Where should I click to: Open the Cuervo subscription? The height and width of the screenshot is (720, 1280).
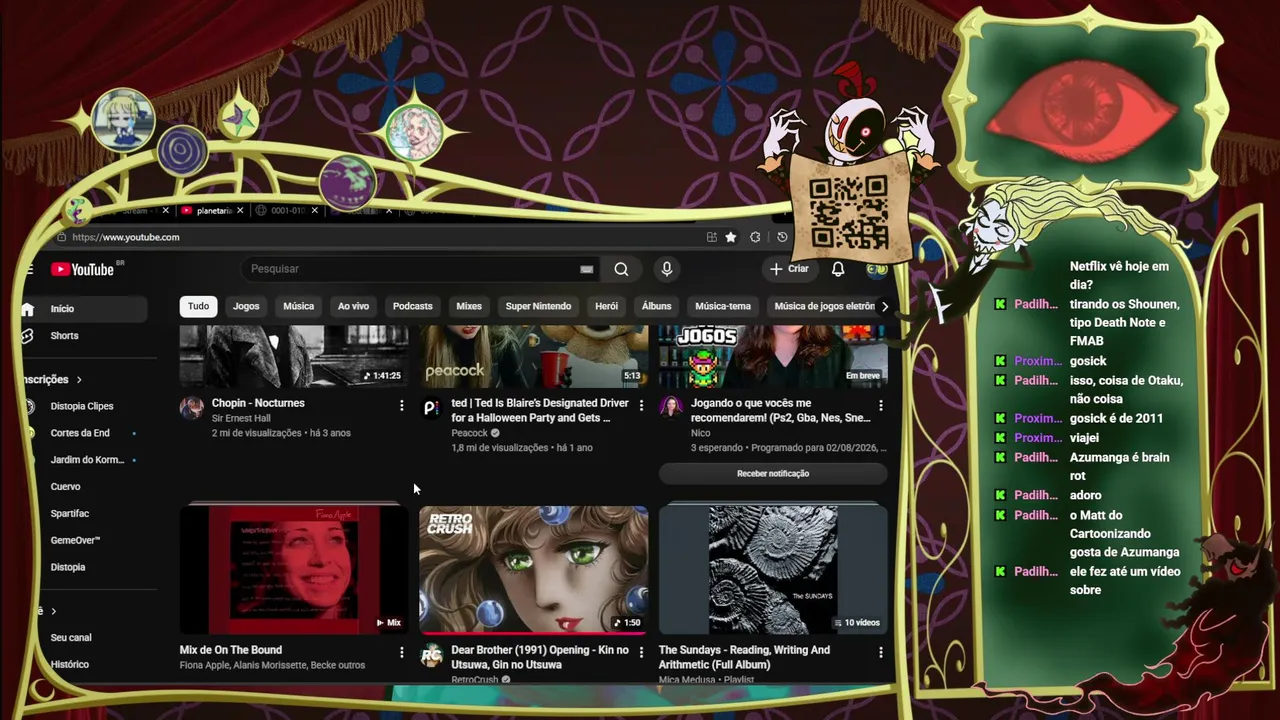66,487
